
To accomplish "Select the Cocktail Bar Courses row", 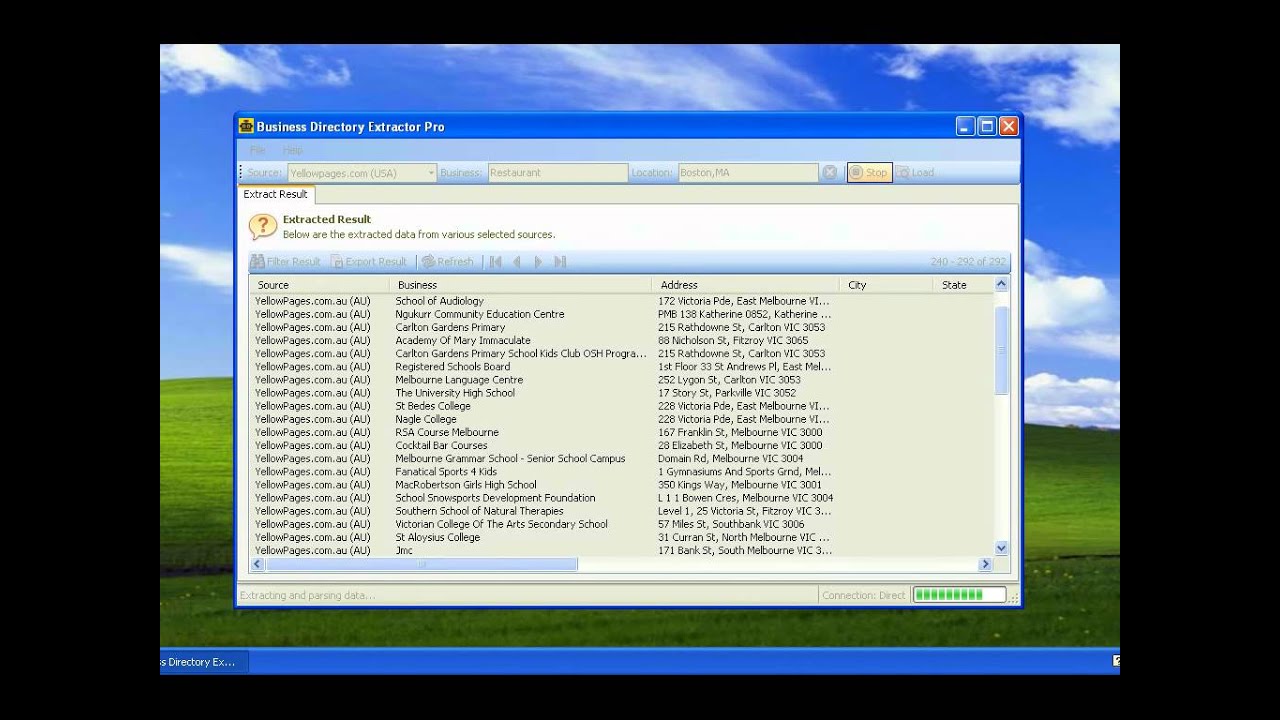I will point(621,445).
